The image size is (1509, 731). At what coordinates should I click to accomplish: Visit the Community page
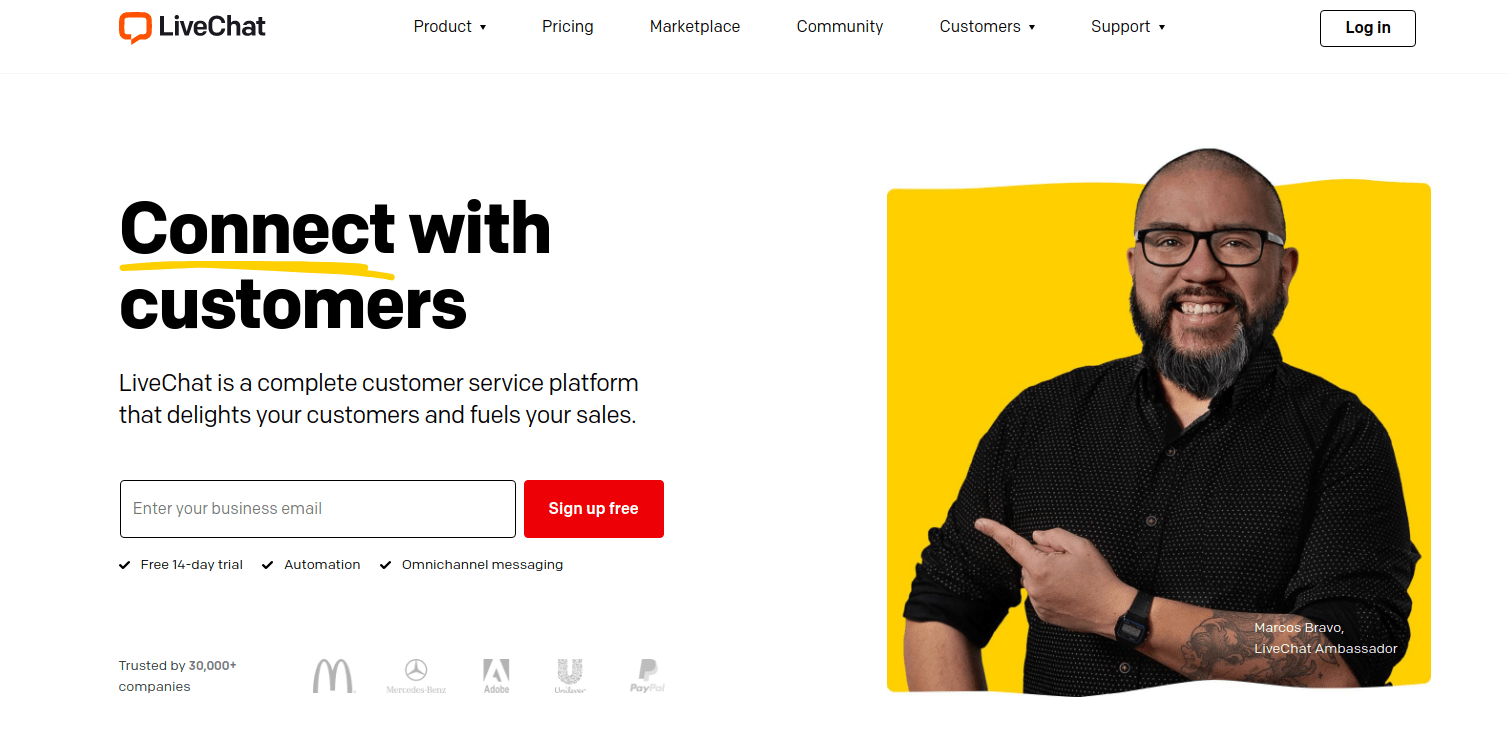point(840,27)
